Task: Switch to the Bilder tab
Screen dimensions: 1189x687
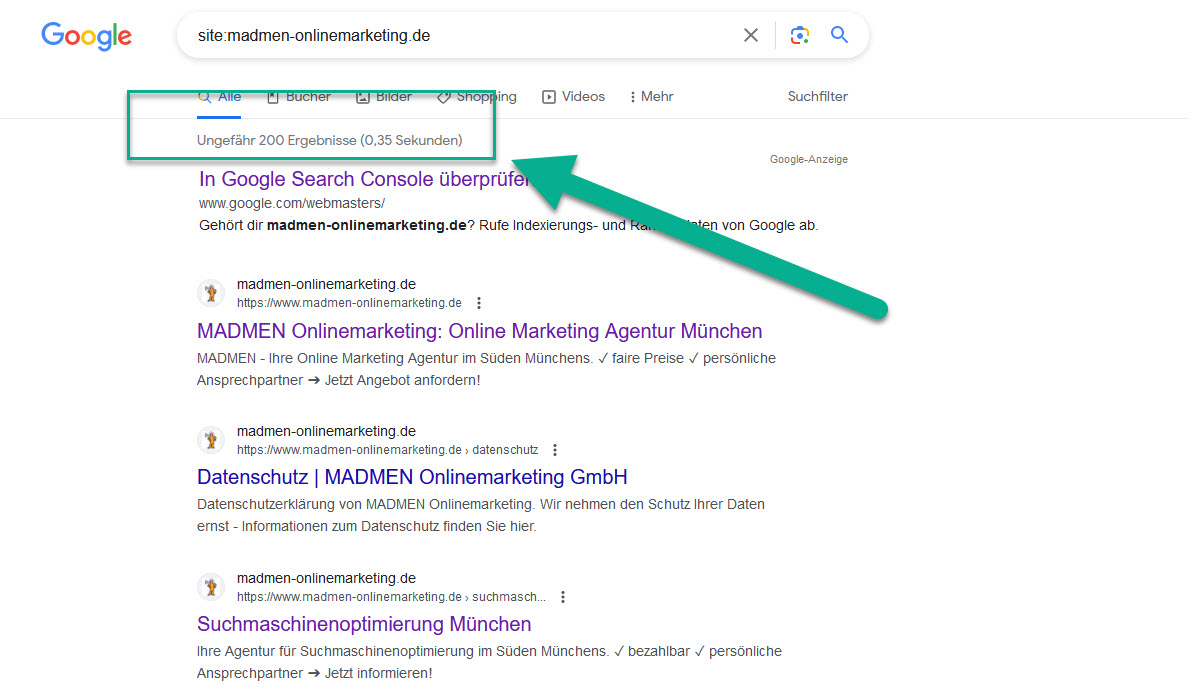Action: (384, 97)
